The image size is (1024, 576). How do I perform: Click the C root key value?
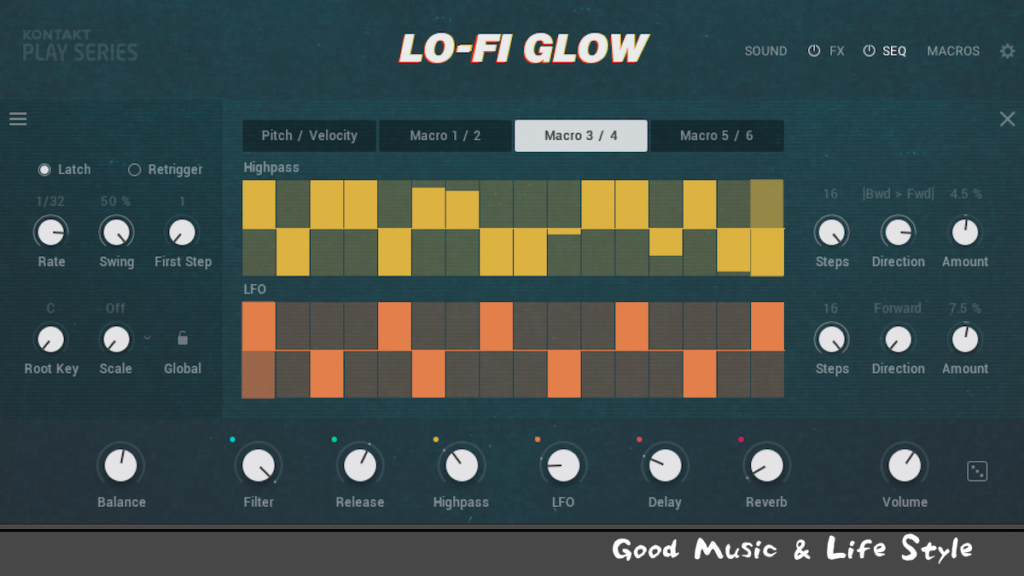point(50,308)
